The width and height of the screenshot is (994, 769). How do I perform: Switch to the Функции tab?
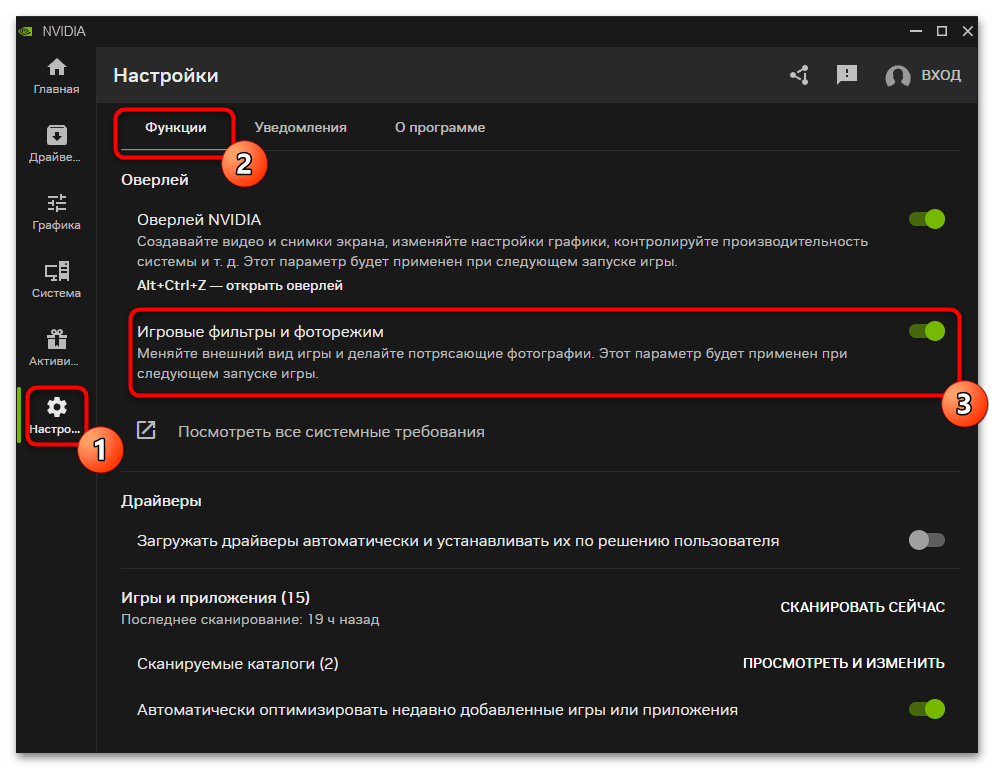[176, 127]
